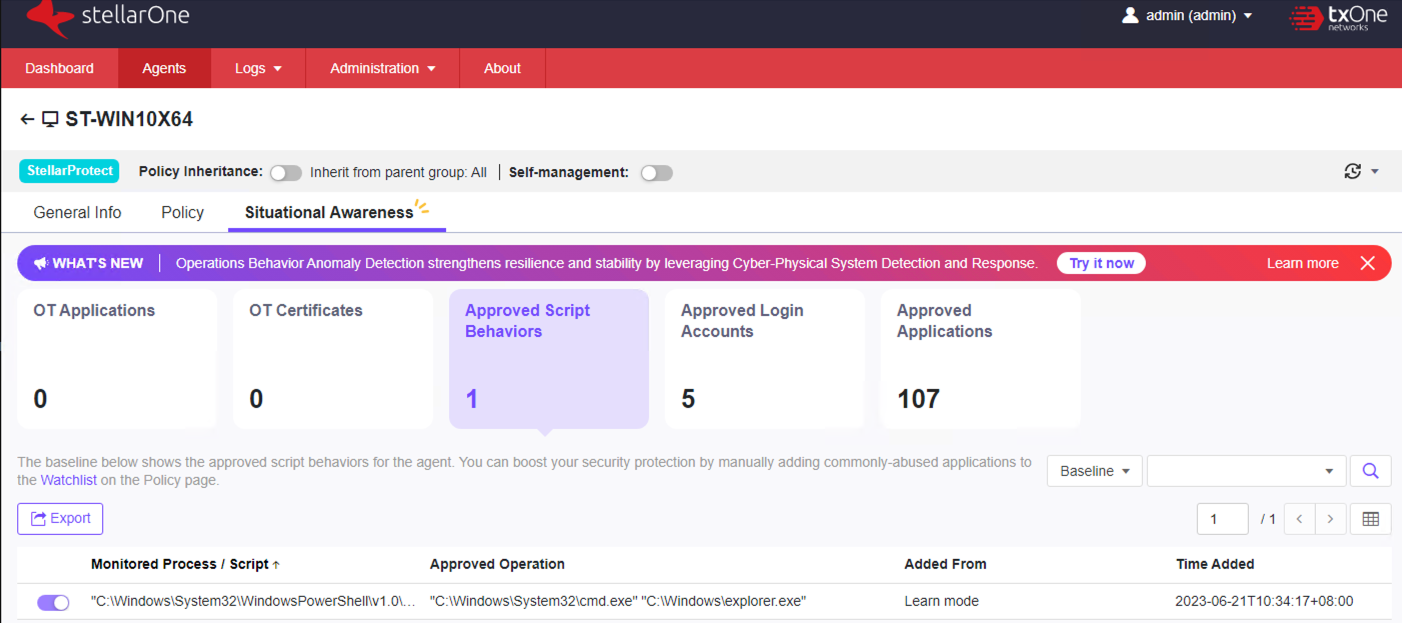The image size is (1402, 623).
Task: Click the sync refresh icon
Action: tap(1353, 172)
